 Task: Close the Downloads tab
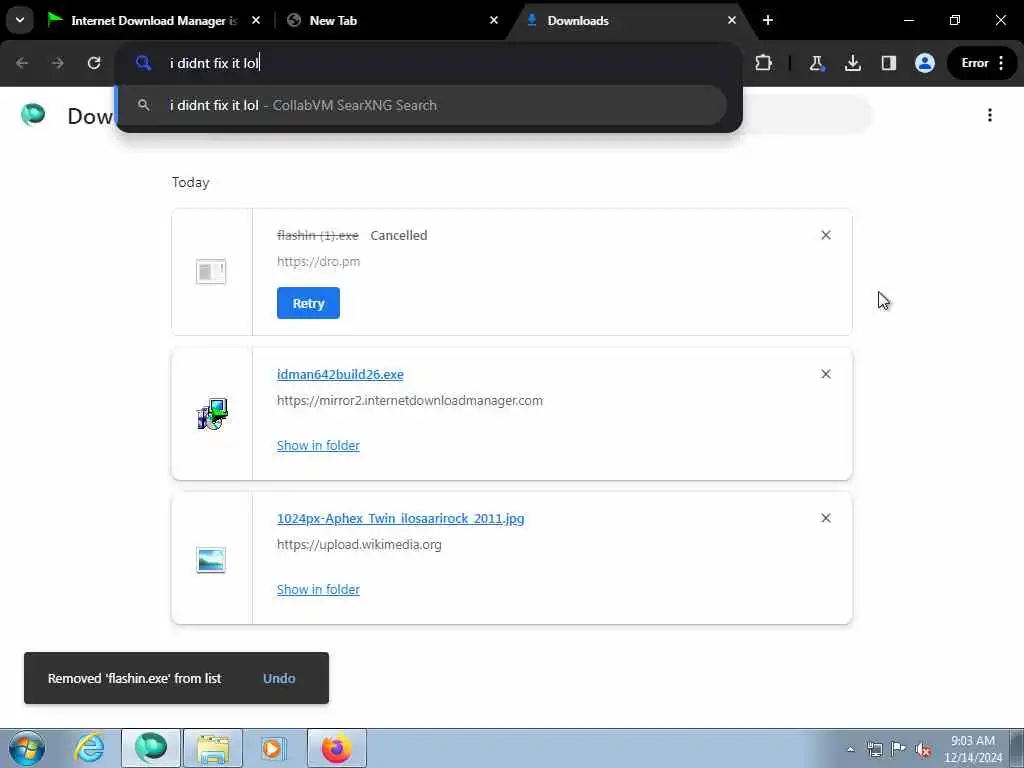[731, 21]
